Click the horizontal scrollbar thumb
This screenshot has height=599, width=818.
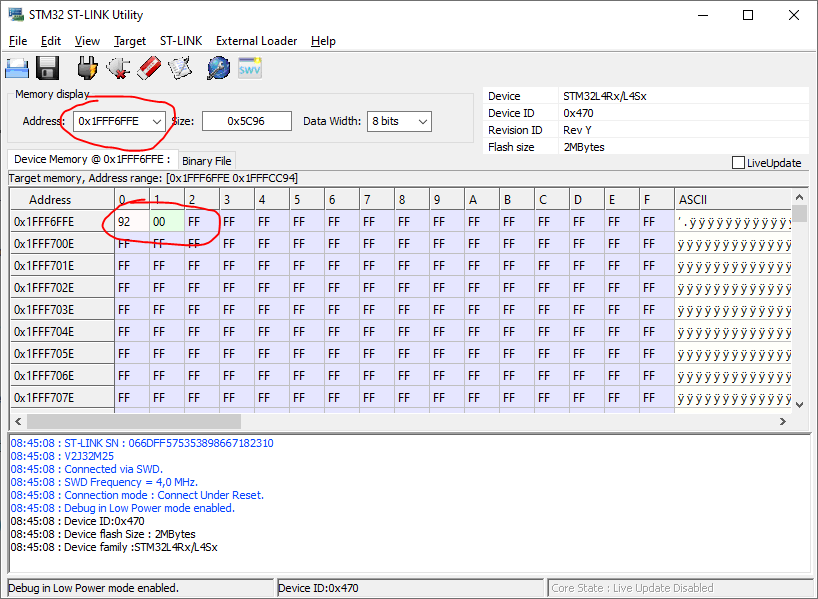point(134,421)
